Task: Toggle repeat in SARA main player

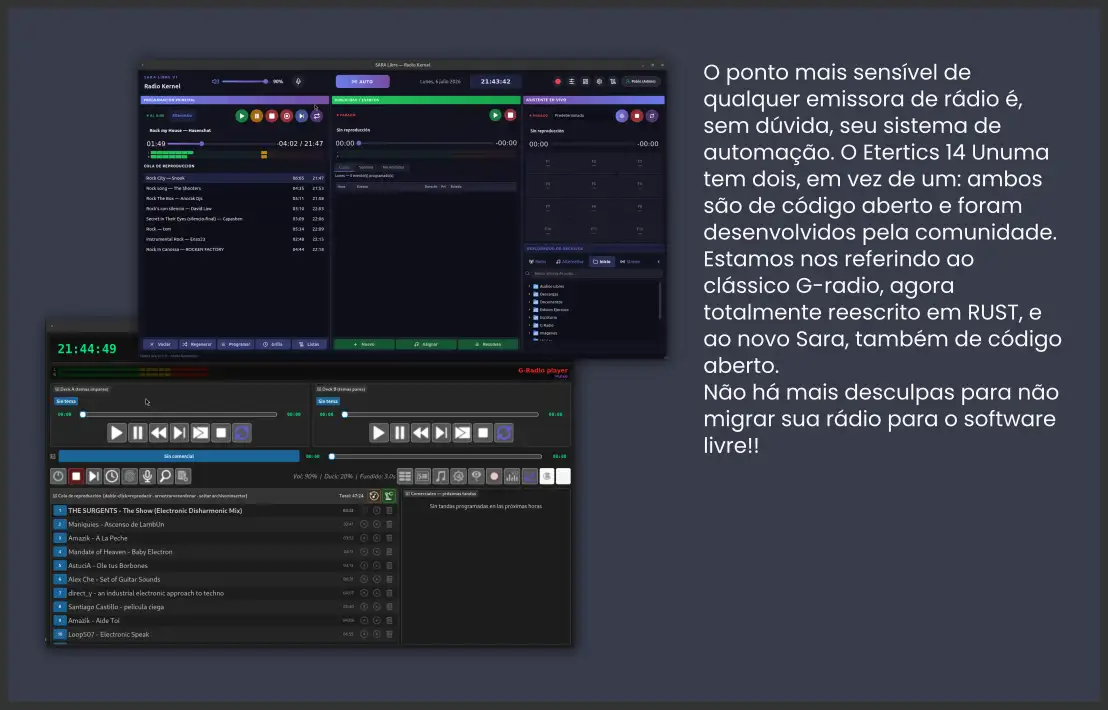Action: pos(317,116)
